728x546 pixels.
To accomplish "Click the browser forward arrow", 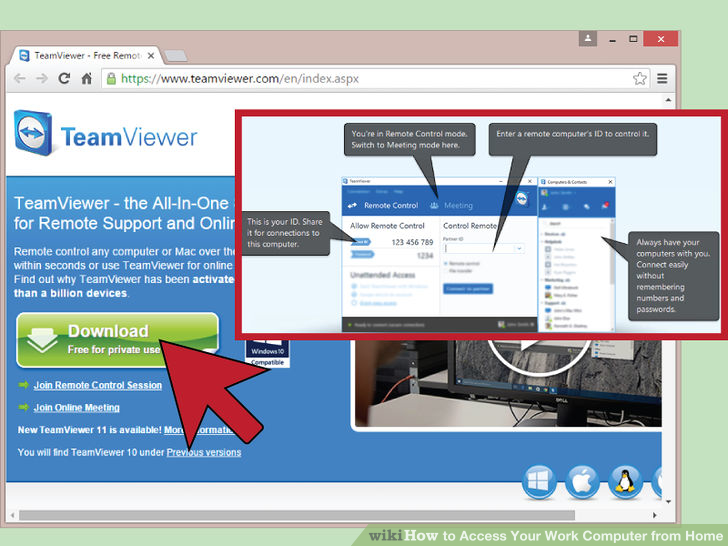I will pos(42,78).
